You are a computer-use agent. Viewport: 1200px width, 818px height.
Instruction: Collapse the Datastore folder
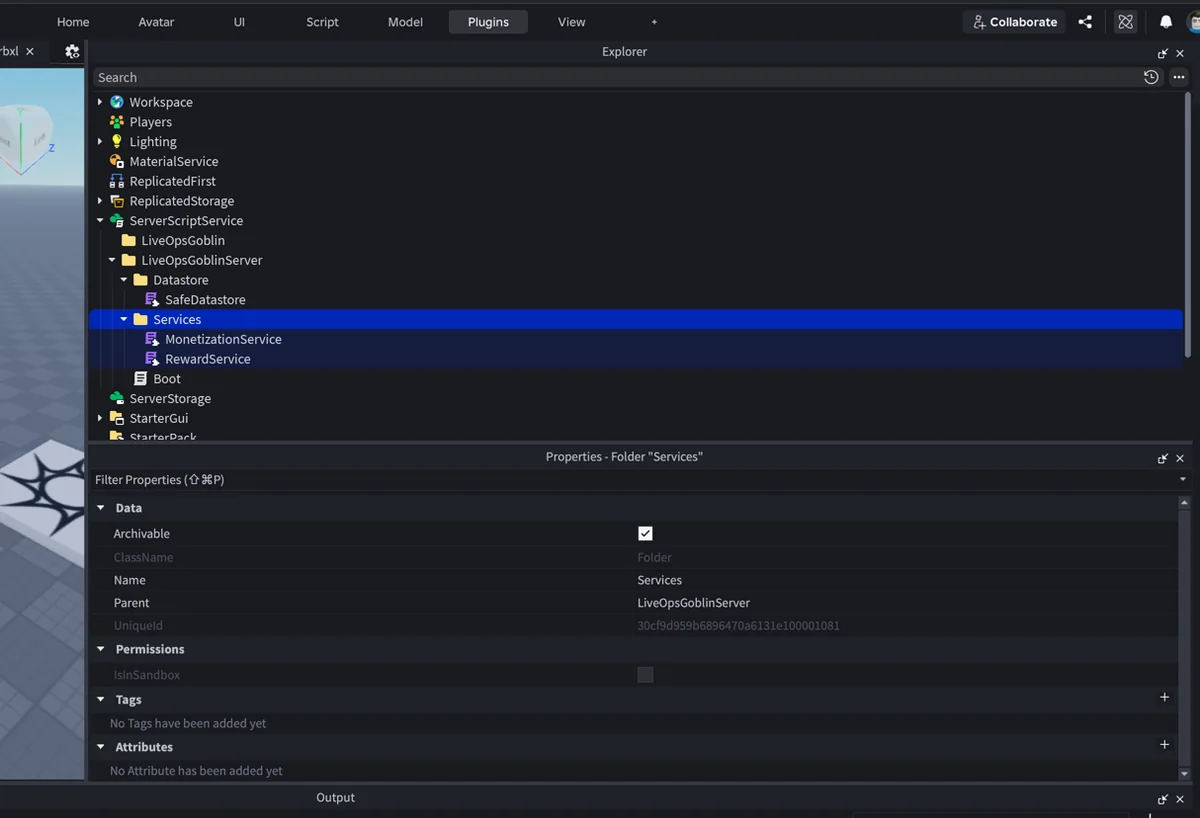tap(124, 280)
